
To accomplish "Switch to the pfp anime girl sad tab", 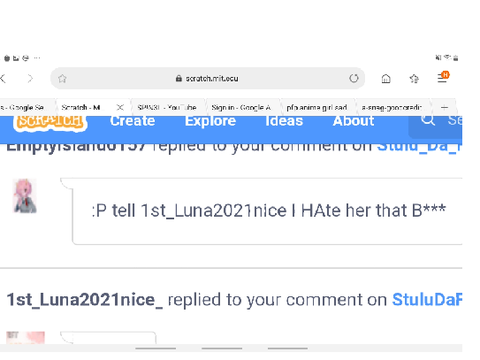I will 317,107.
